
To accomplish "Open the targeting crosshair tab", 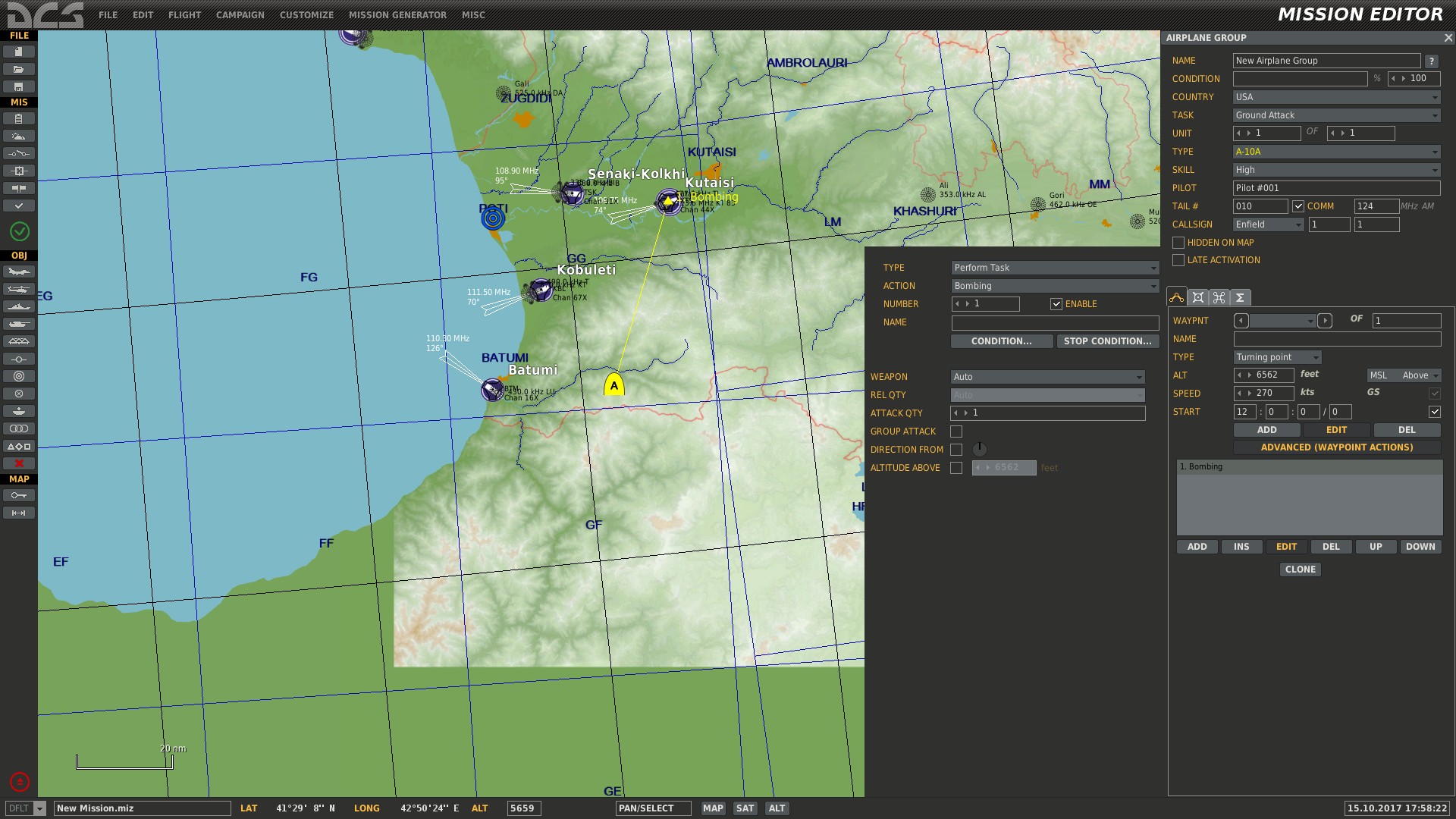I will [x=1198, y=297].
